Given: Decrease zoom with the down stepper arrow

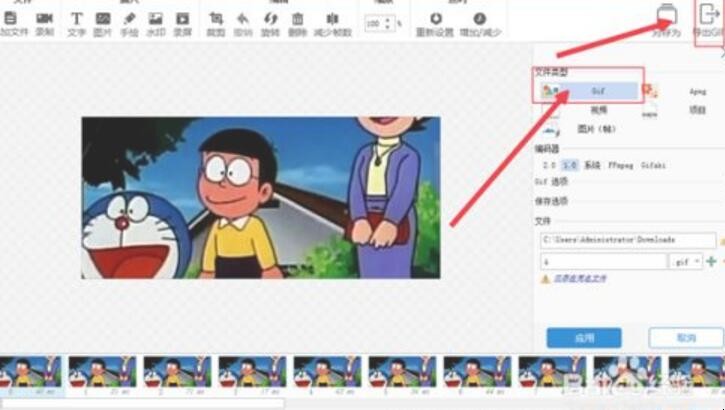Looking at the screenshot, I should [387, 27].
